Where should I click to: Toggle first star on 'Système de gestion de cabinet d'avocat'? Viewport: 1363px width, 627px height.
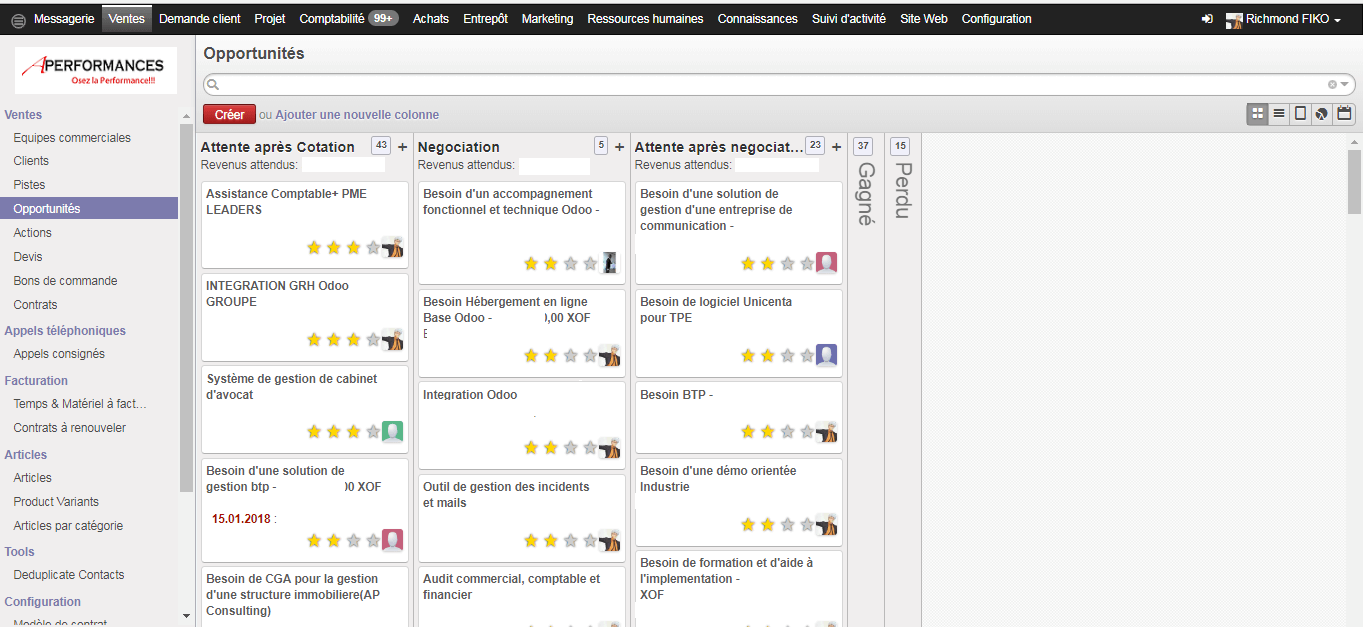313,432
